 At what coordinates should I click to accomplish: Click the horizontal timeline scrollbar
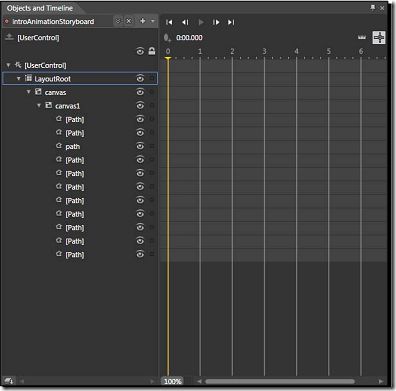pyautogui.click(x=280, y=381)
